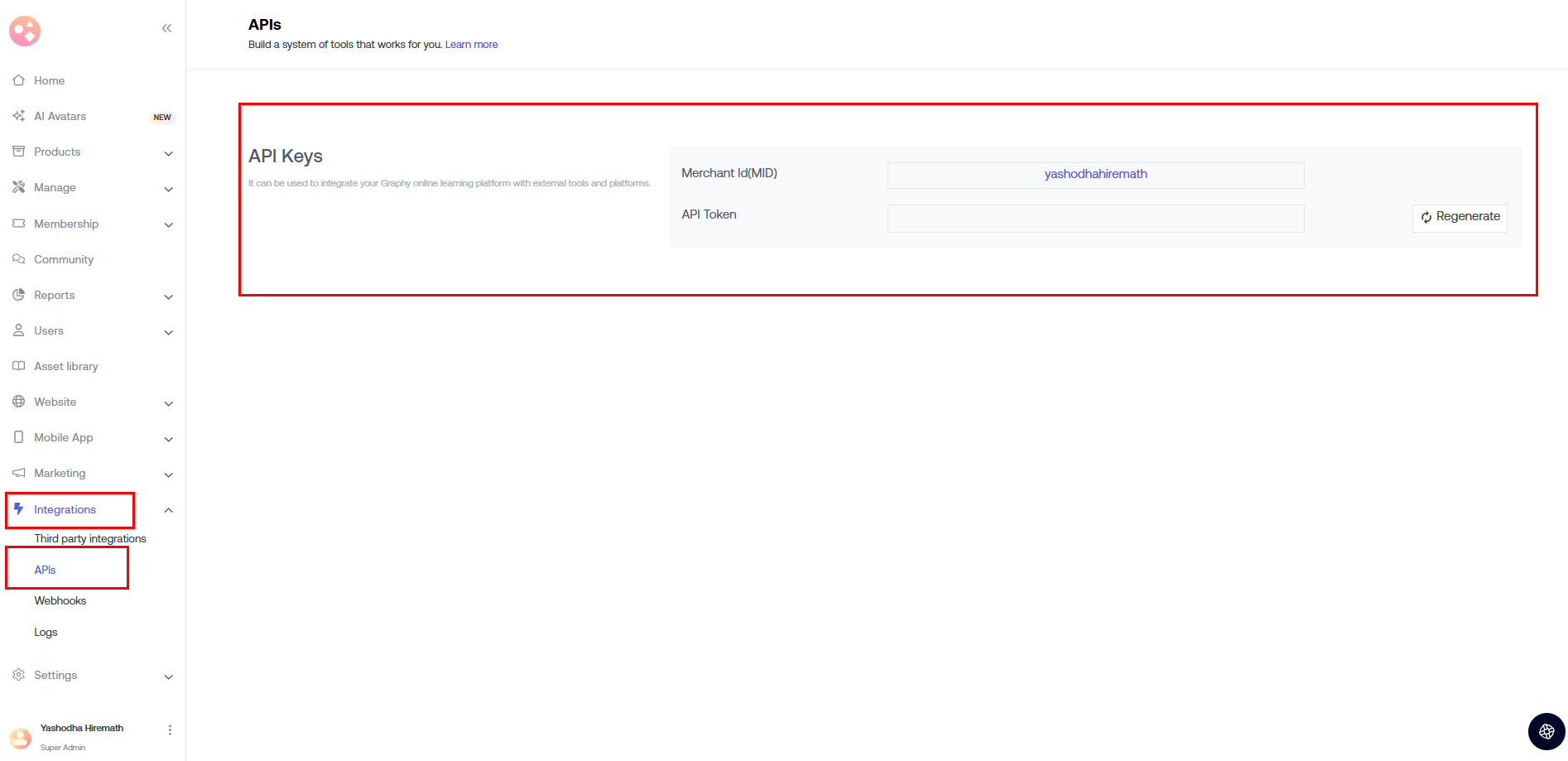Click the user profile avatar picture
The image size is (1568, 761).
(x=20, y=737)
